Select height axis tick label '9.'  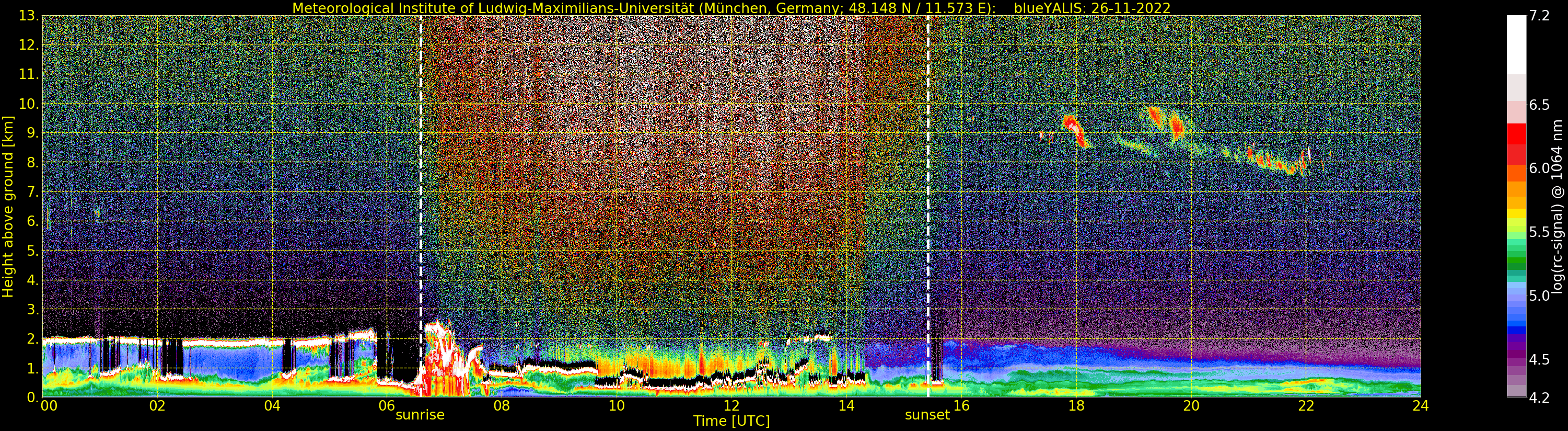[33, 133]
